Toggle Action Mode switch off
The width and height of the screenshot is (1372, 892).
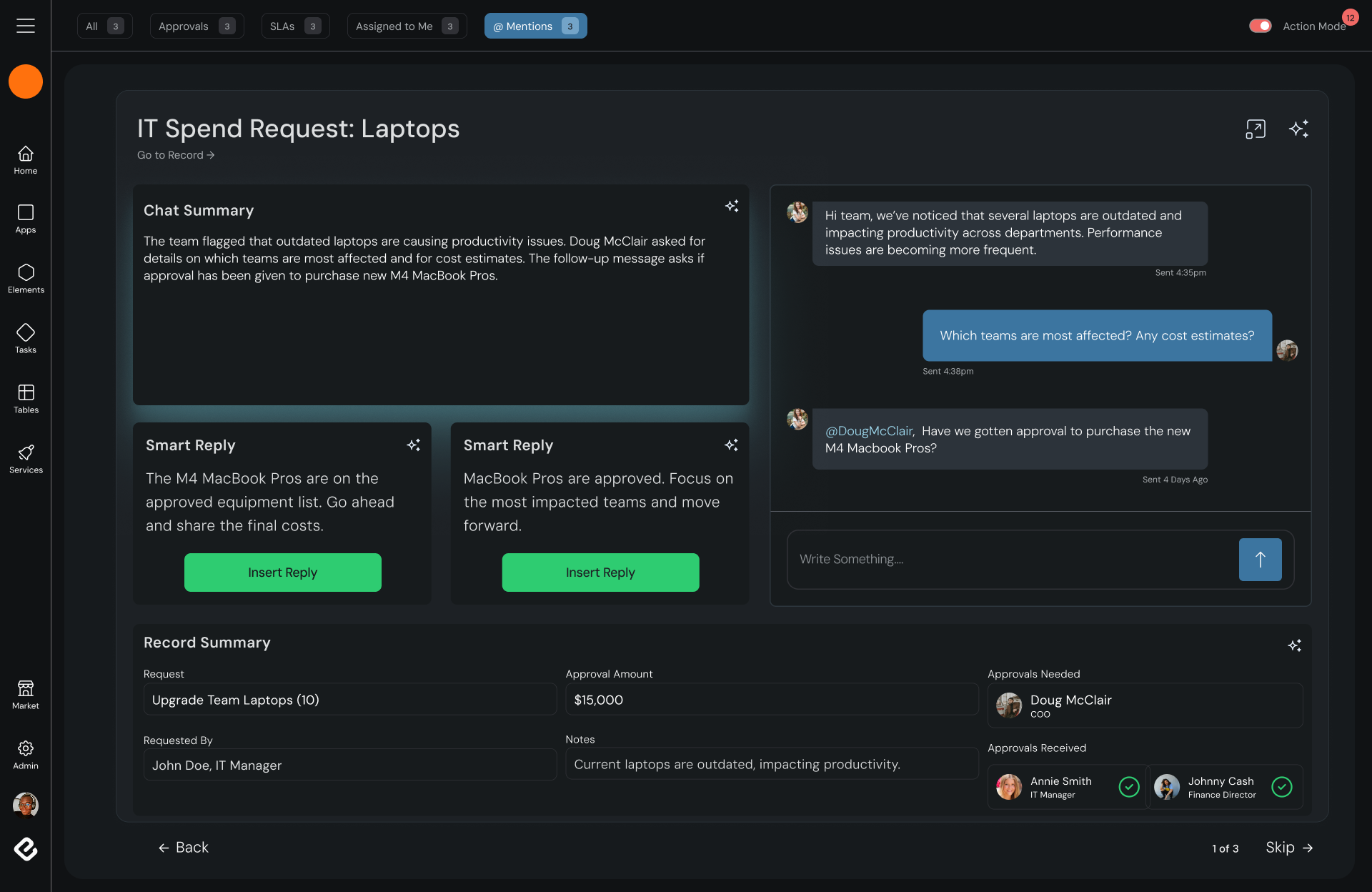point(1260,26)
